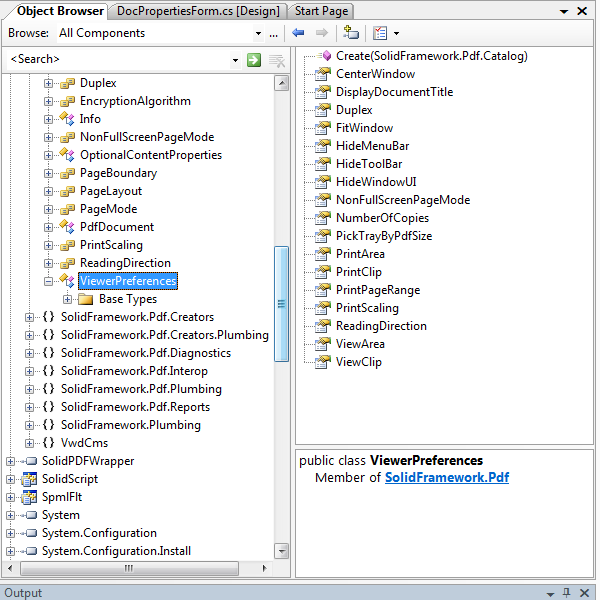Click the OptionalContentProperties class icon

pos(67,155)
